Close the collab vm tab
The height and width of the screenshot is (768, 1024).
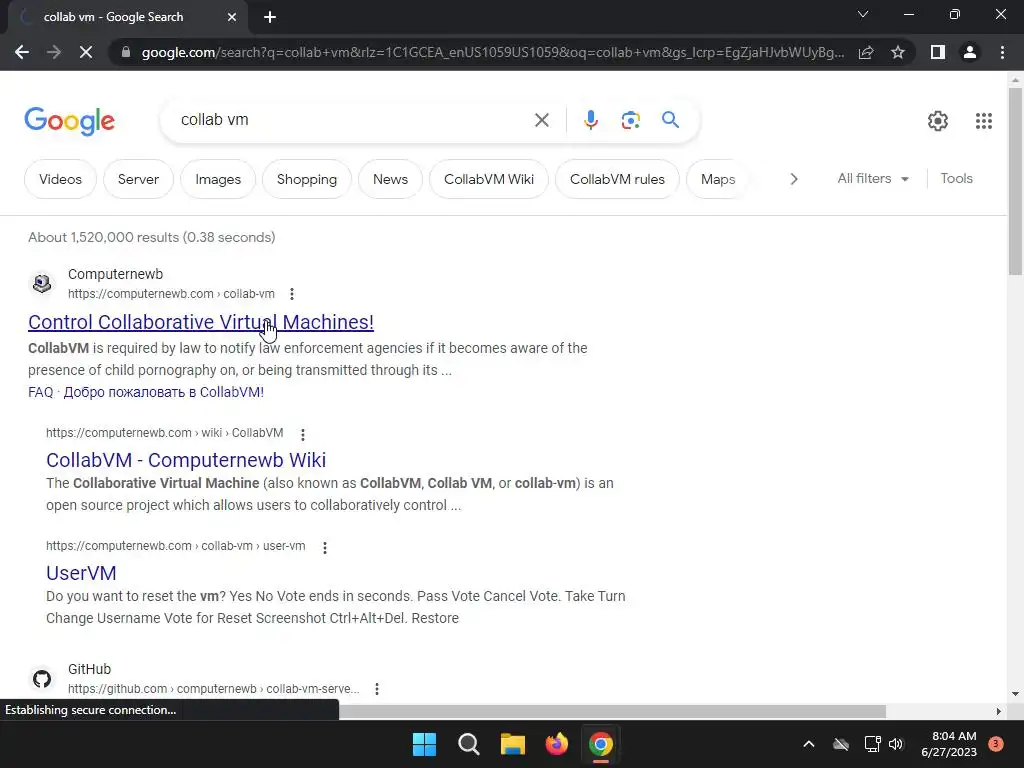click(x=231, y=17)
